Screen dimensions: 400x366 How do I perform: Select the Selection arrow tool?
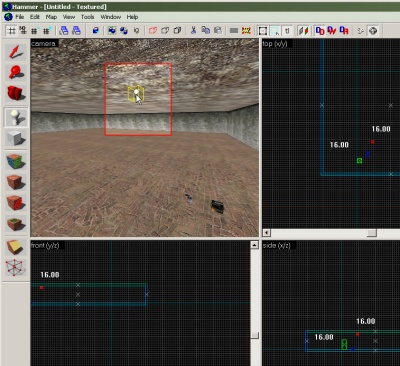pos(15,52)
